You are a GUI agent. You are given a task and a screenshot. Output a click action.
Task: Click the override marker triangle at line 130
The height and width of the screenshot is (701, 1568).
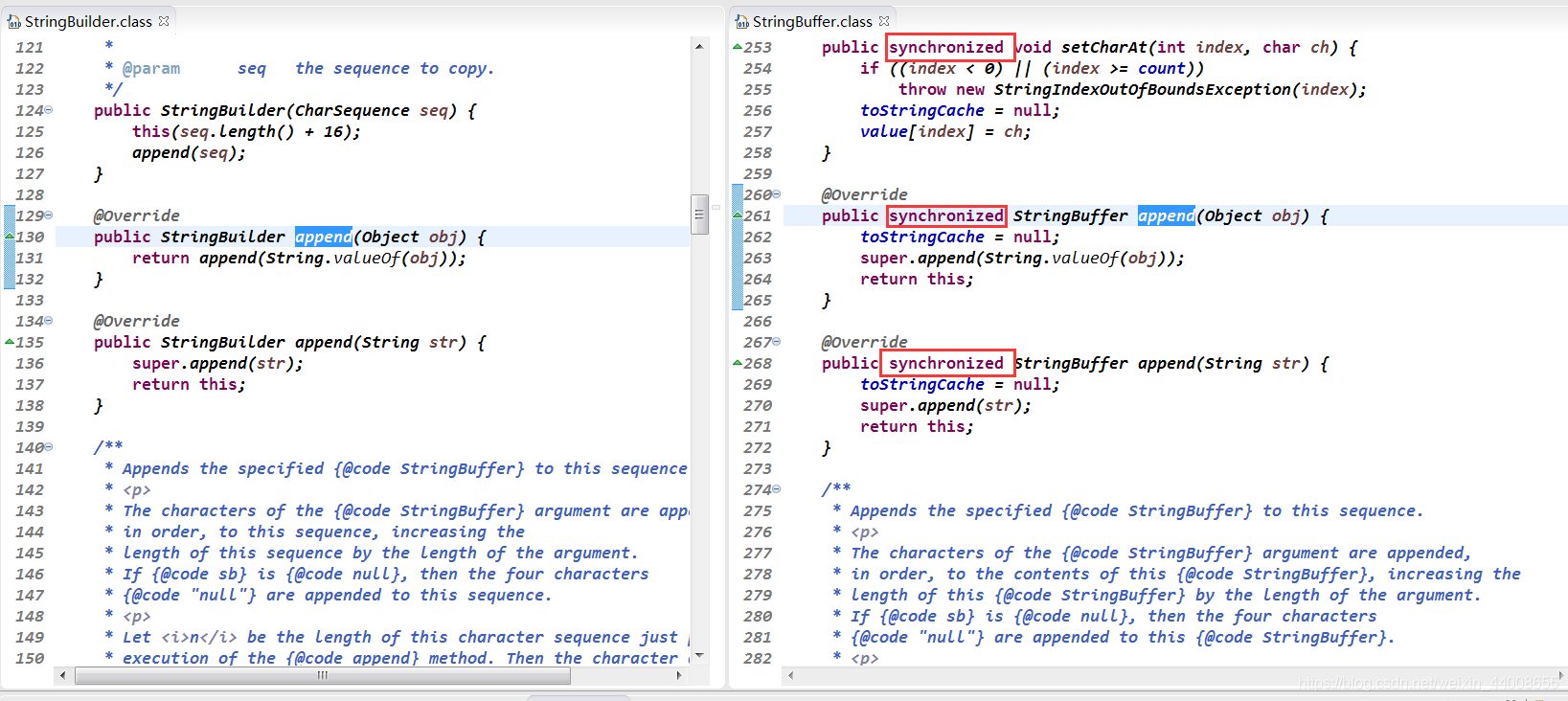10,237
